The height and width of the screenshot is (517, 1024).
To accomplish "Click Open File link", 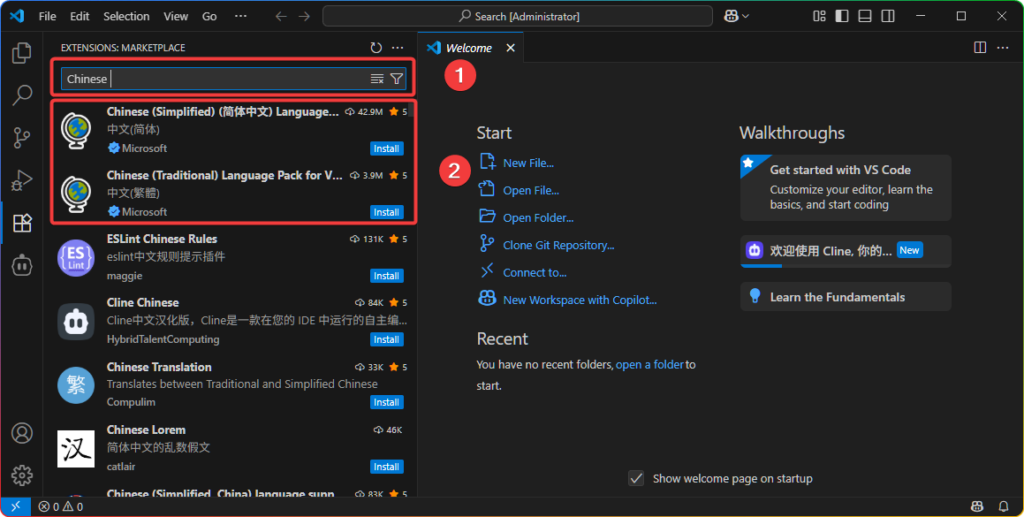I will 530,191.
